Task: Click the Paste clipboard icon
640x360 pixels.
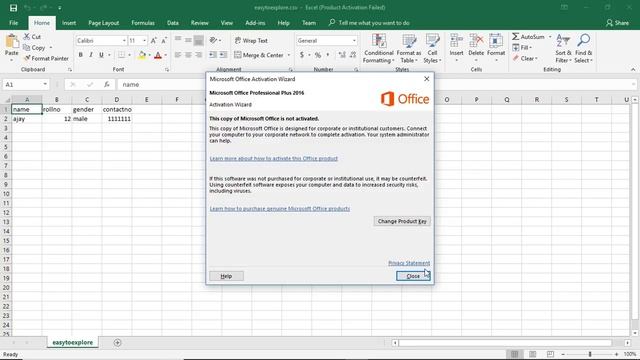Action: pos(12,42)
